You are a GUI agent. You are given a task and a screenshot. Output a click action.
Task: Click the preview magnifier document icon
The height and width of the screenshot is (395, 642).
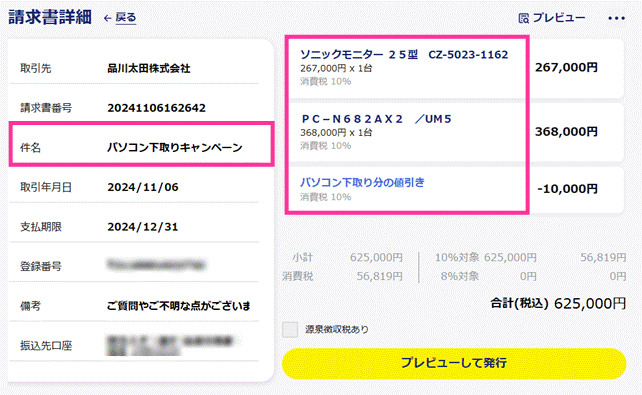click(524, 18)
